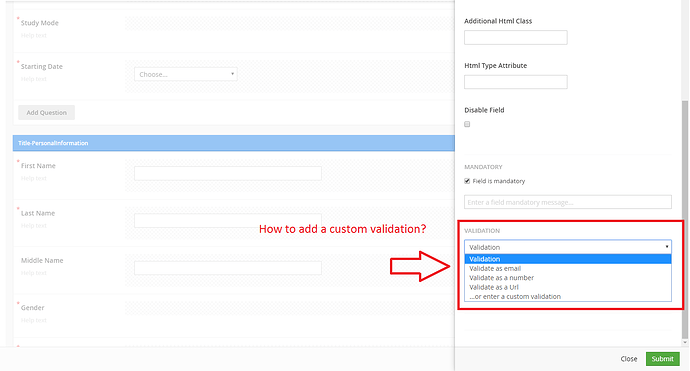The width and height of the screenshot is (690, 371).
Task: Open the Validation dropdown arrow
Action: coord(667,247)
